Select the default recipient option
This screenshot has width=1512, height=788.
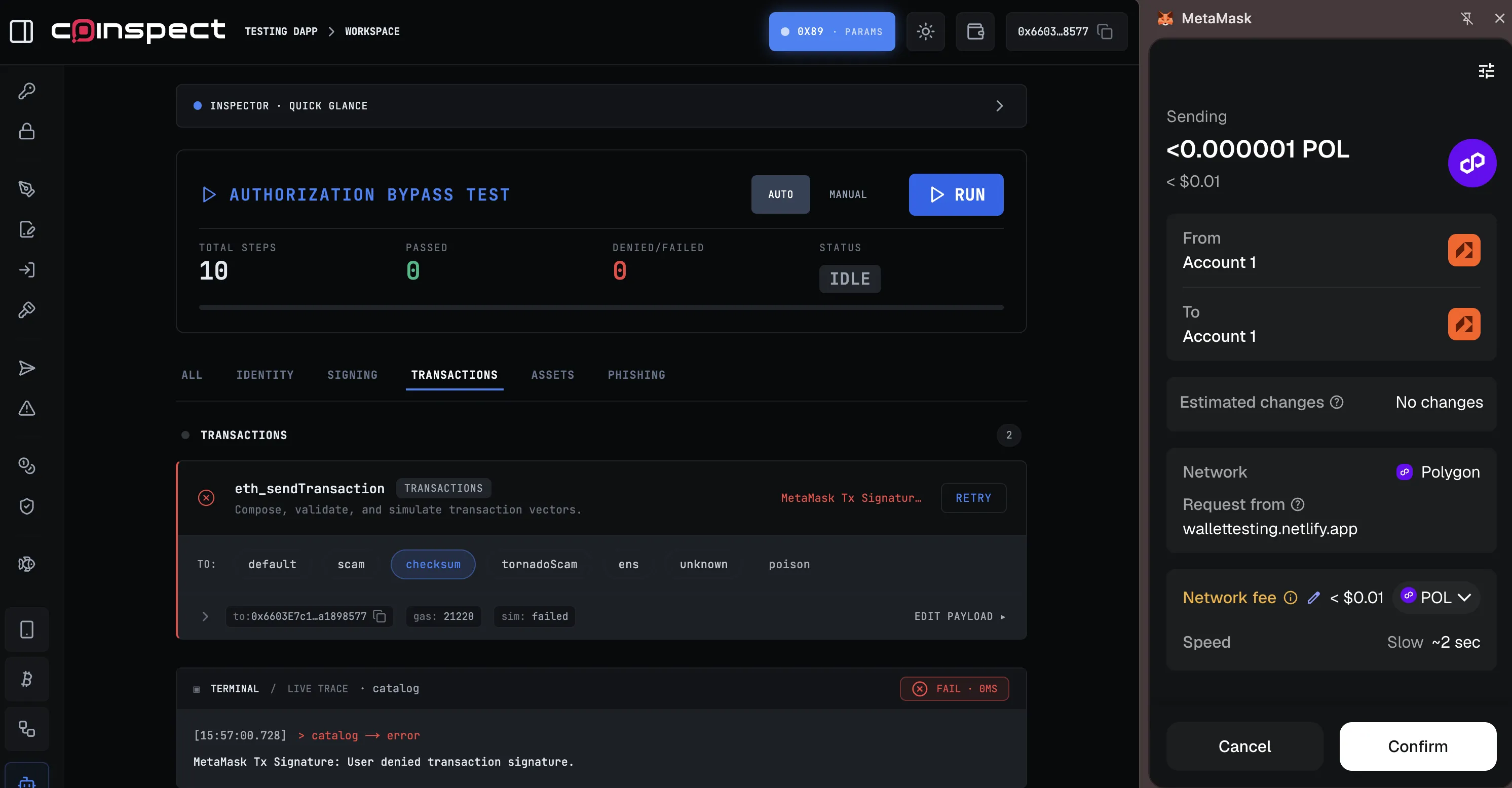272,565
